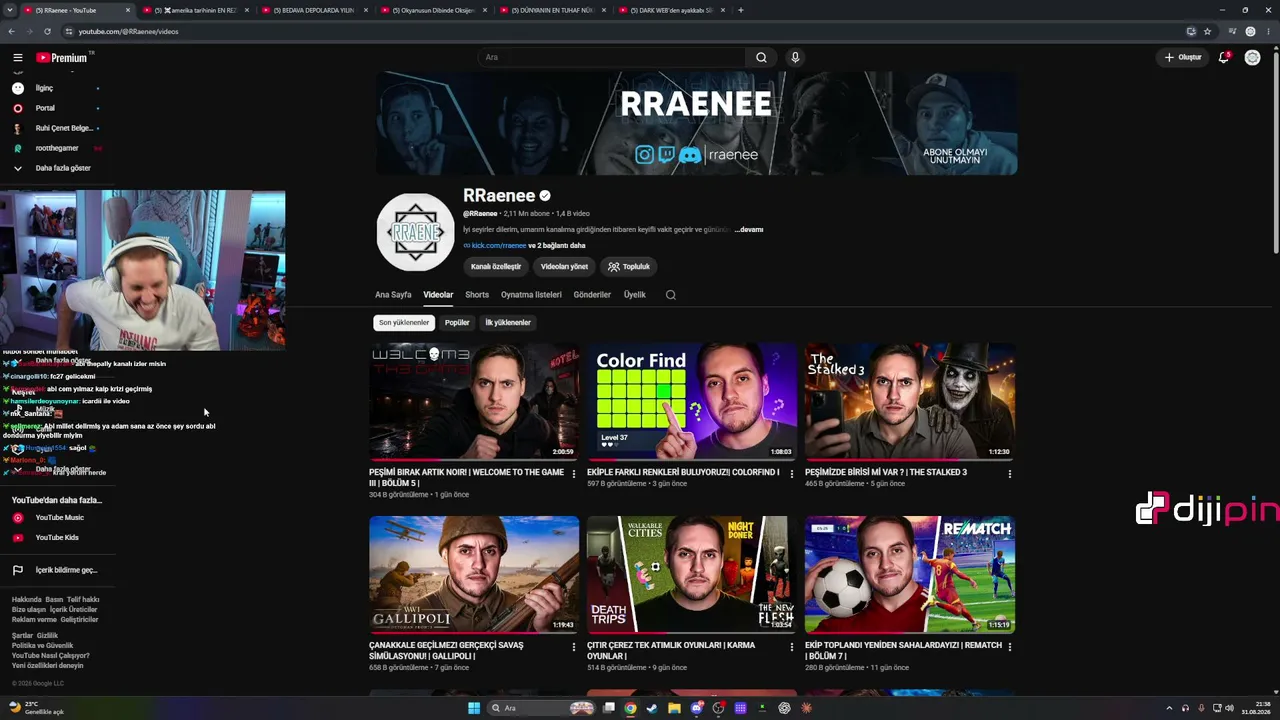Image resolution: width=1280 pixels, height=720 pixels.
Task: Open File Explorer from the taskbar
Action: coord(674,708)
